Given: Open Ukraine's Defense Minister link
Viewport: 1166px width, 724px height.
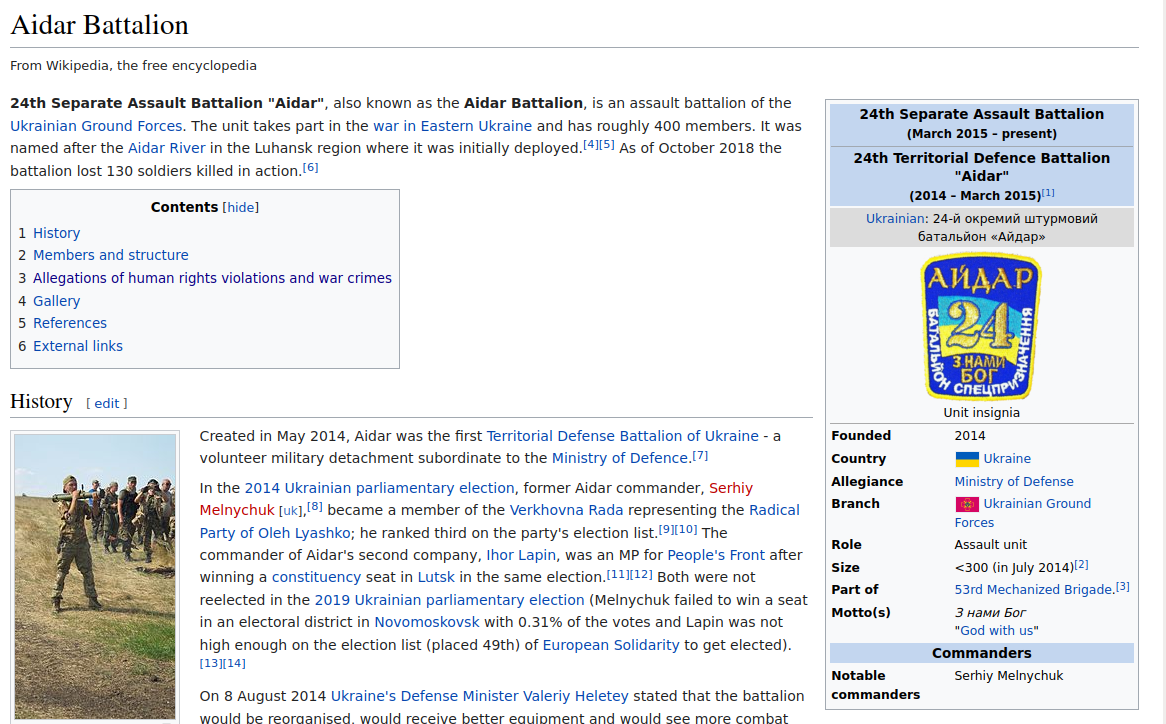Looking at the screenshot, I should 425,696.
